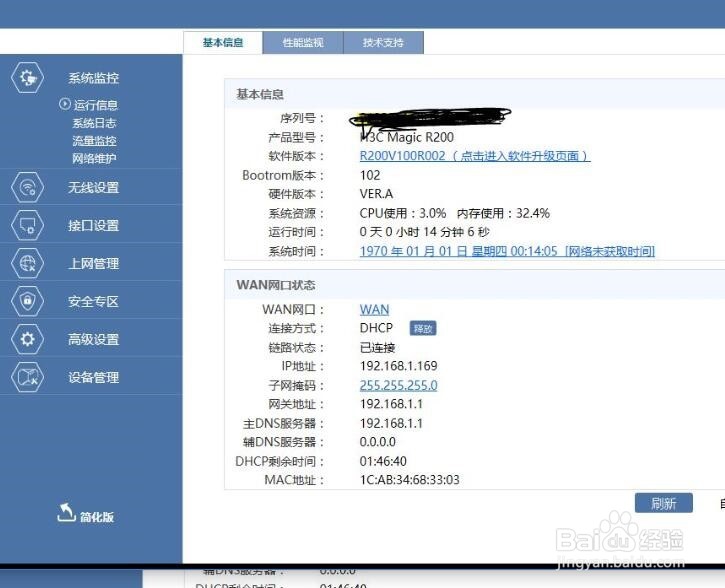Open the WAN port link

[375, 309]
